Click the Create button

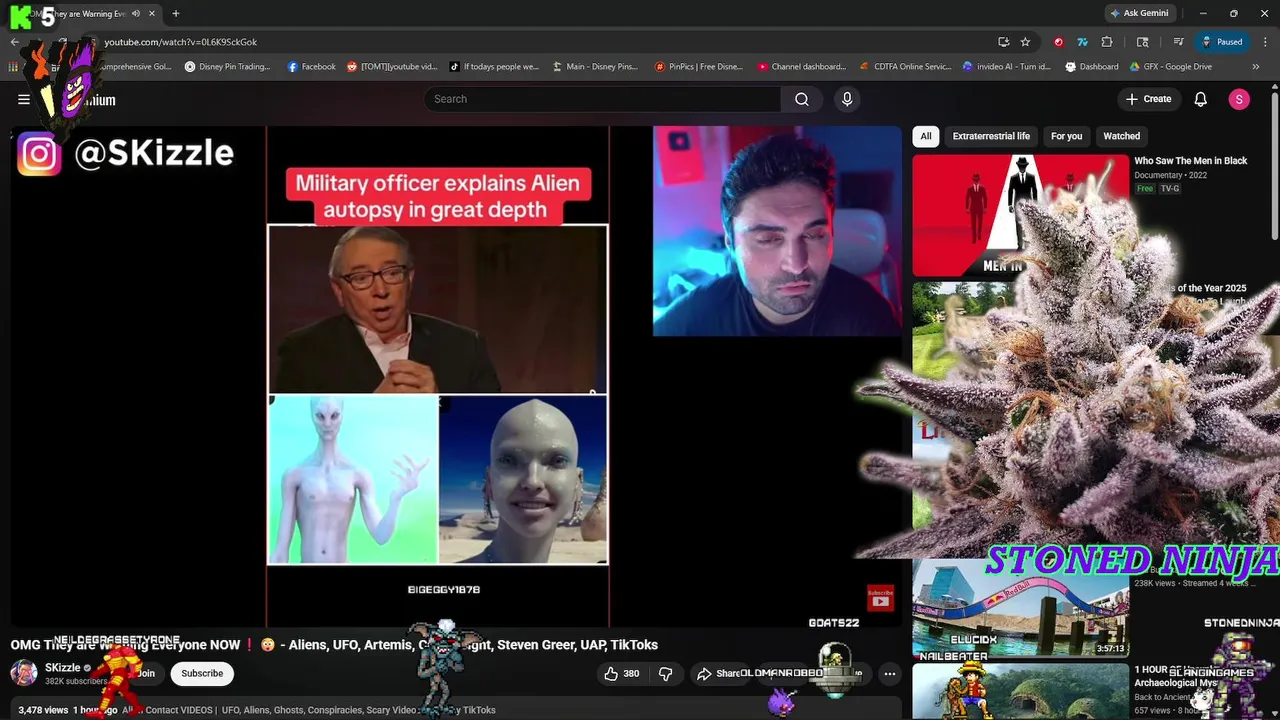tap(1148, 99)
